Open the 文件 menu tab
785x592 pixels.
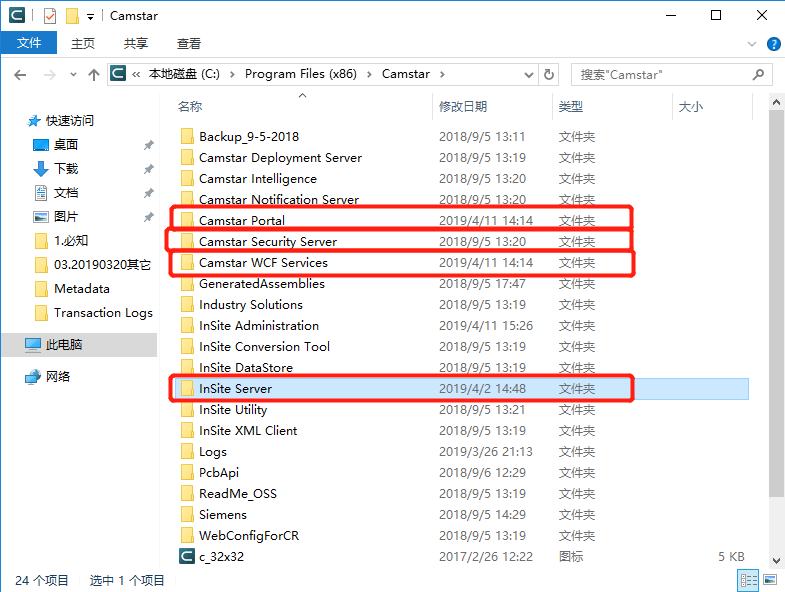(29, 43)
